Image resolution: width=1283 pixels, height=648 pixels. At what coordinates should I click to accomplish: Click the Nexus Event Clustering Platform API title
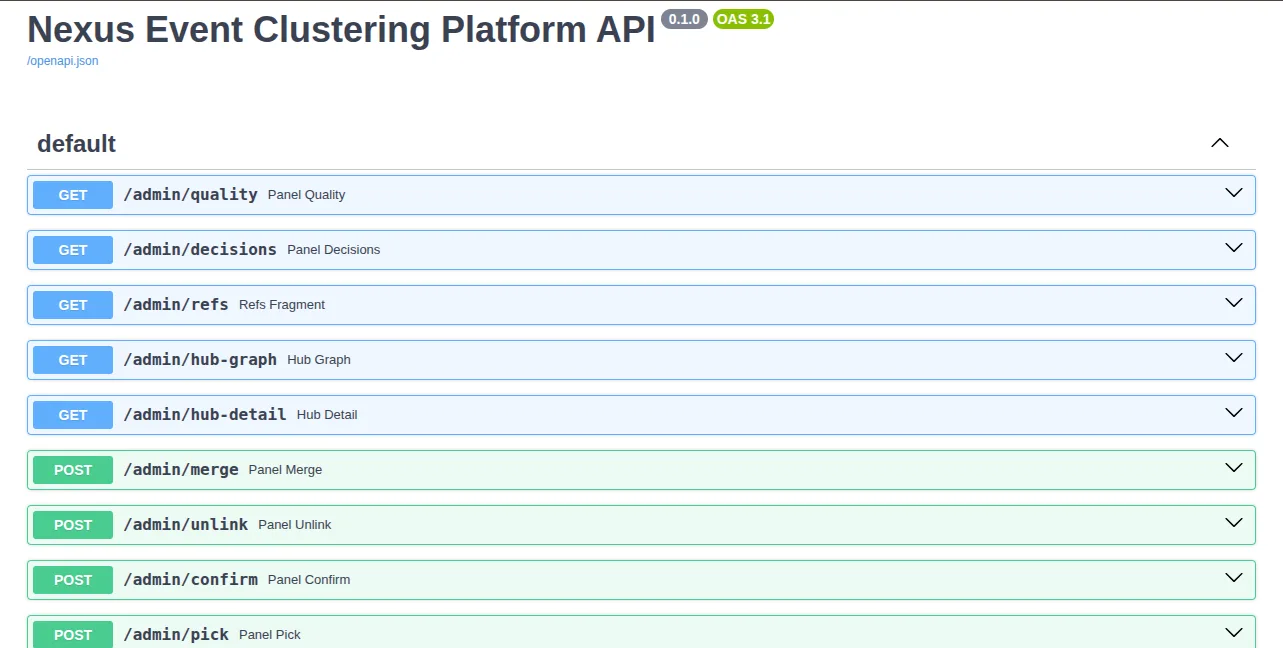point(341,30)
